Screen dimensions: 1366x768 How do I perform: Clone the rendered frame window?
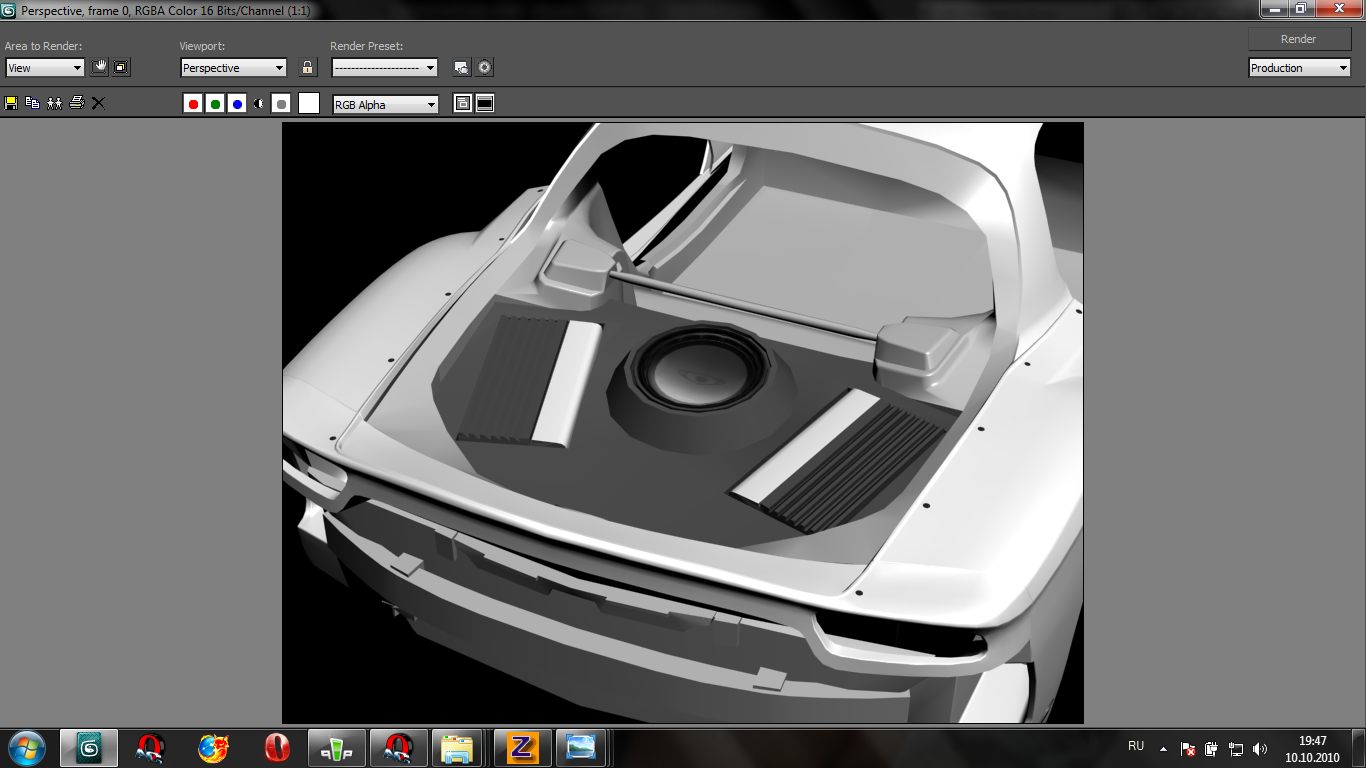pyautogui.click(x=54, y=103)
